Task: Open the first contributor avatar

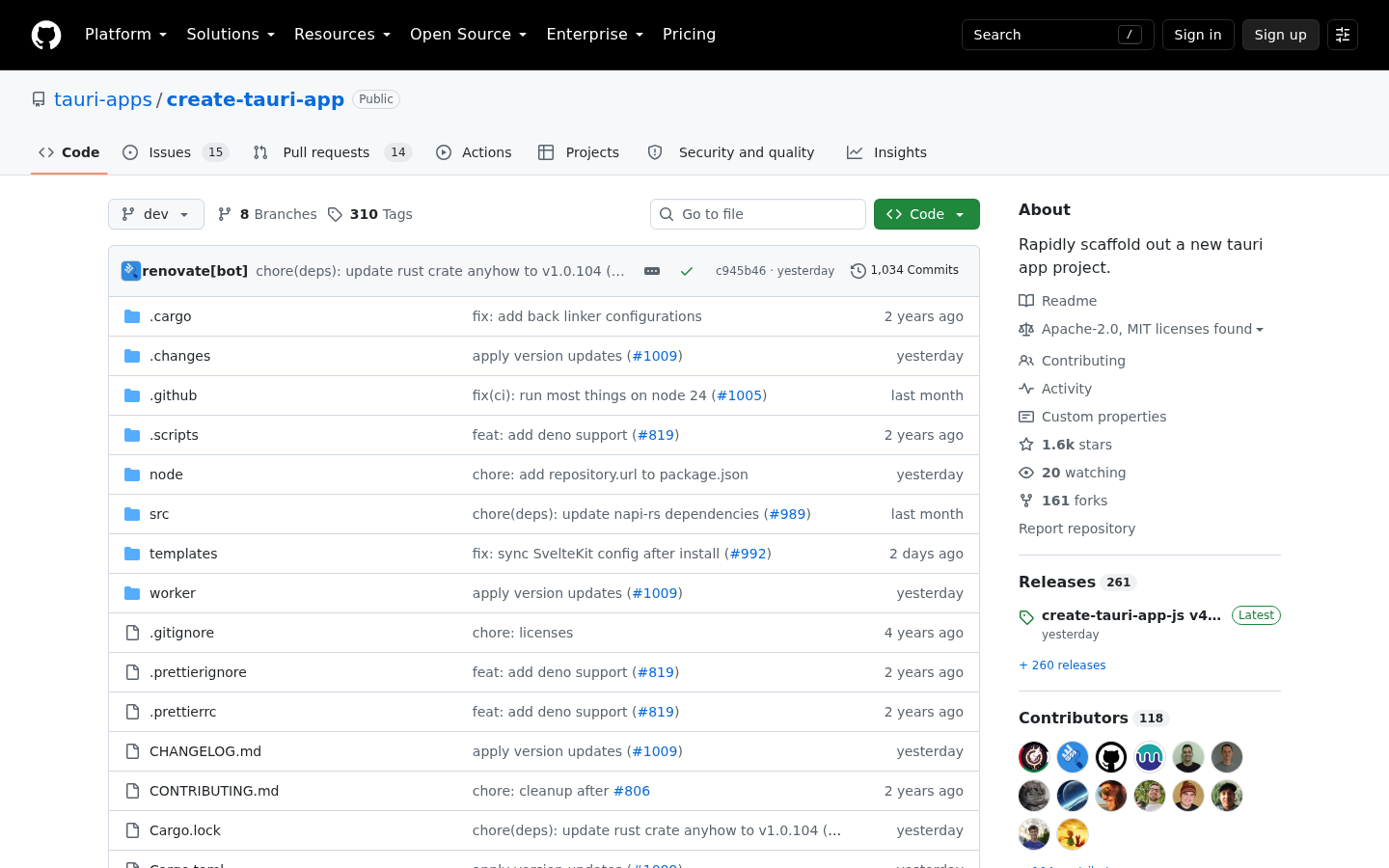Action: coord(1034,757)
